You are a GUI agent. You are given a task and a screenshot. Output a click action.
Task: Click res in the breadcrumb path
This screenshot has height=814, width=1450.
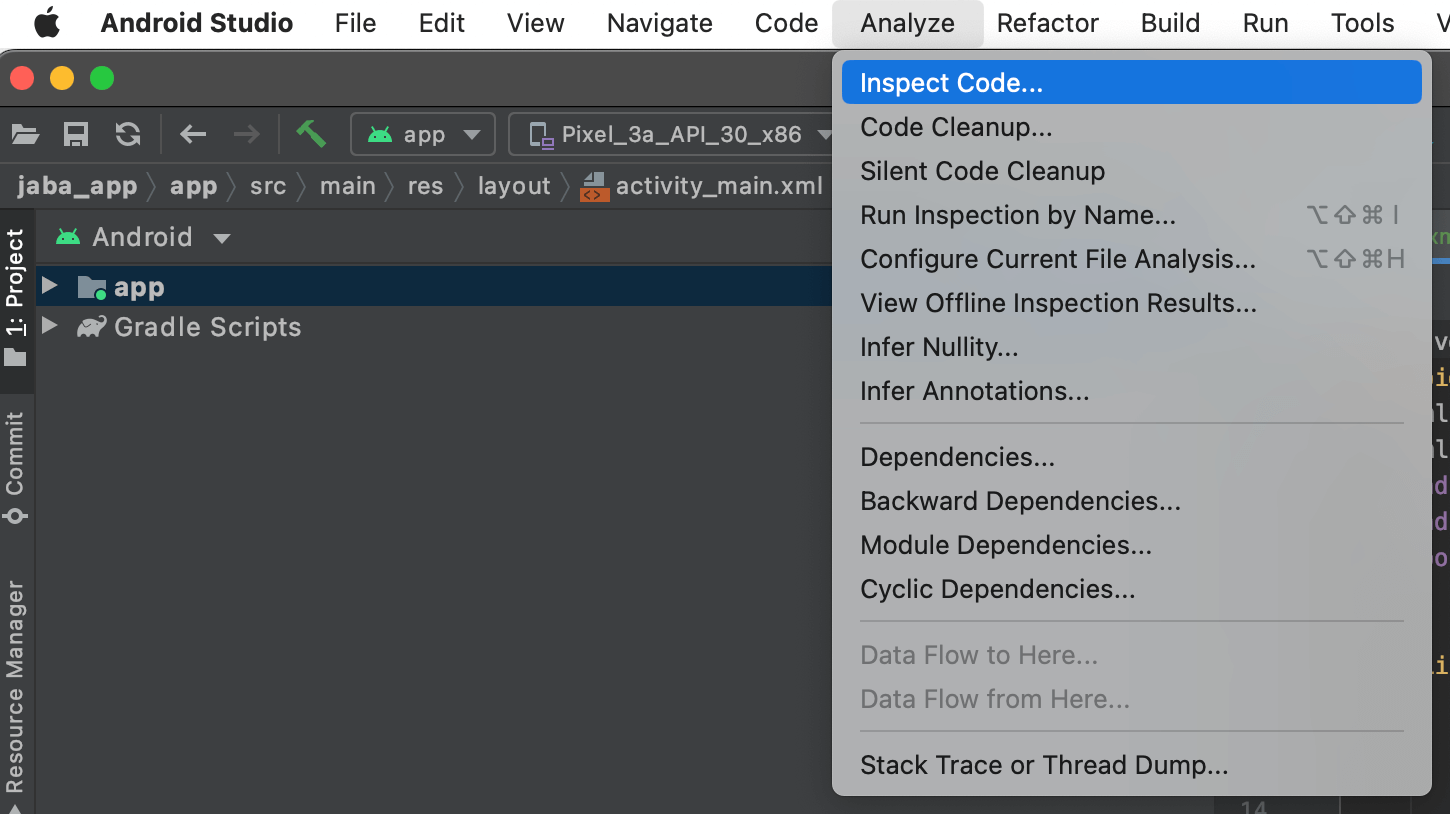425,186
